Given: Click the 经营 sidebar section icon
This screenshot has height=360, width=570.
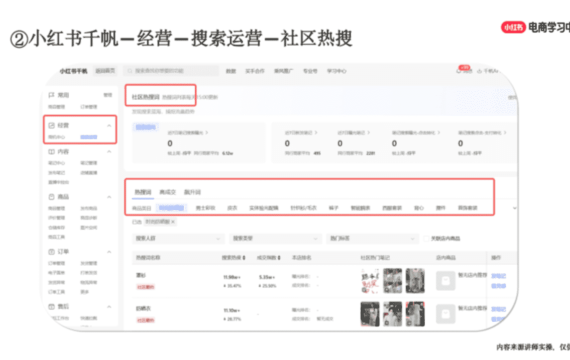Looking at the screenshot, I should coord(52,125).
